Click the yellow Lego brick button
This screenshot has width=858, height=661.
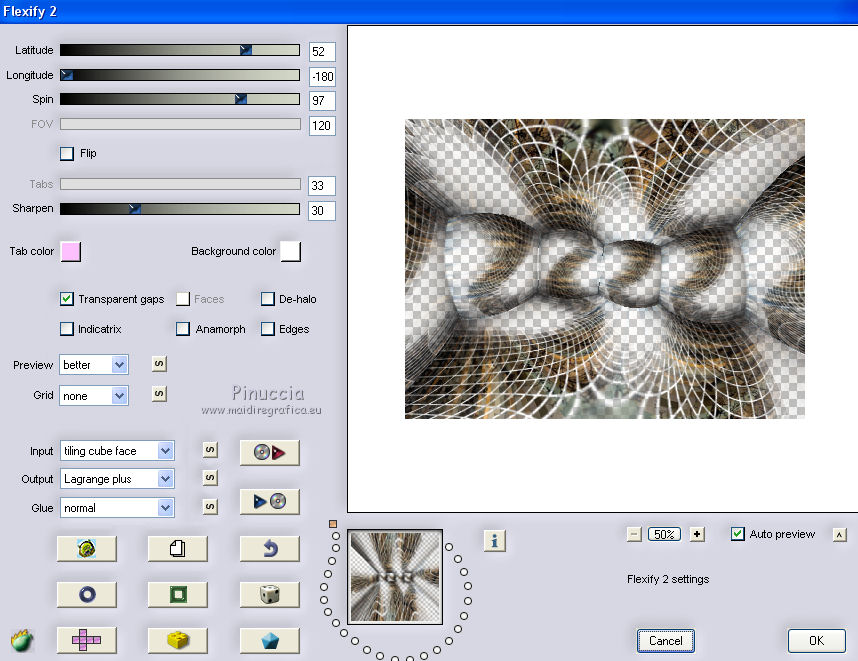click(178, 640)
